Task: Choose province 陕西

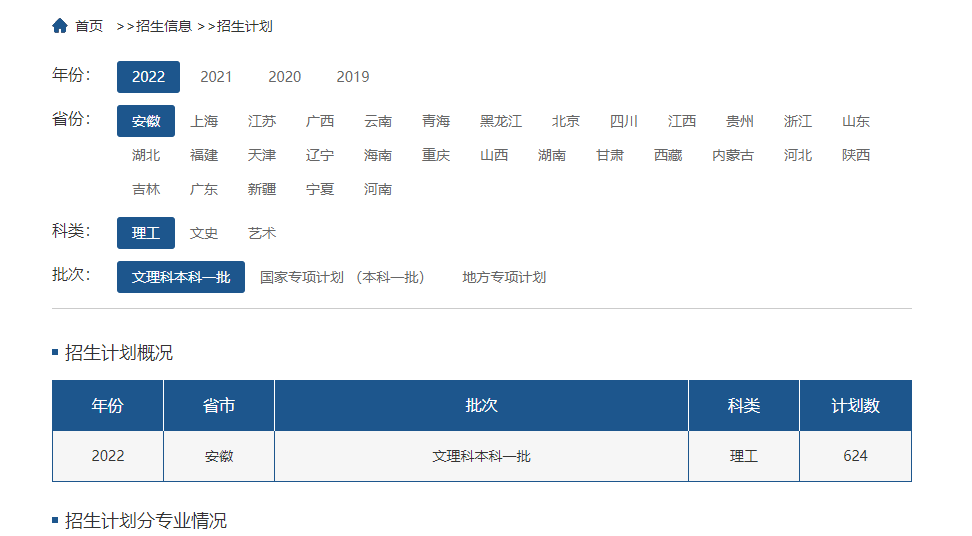Action: pyautogui.click(x=855, y=155)
